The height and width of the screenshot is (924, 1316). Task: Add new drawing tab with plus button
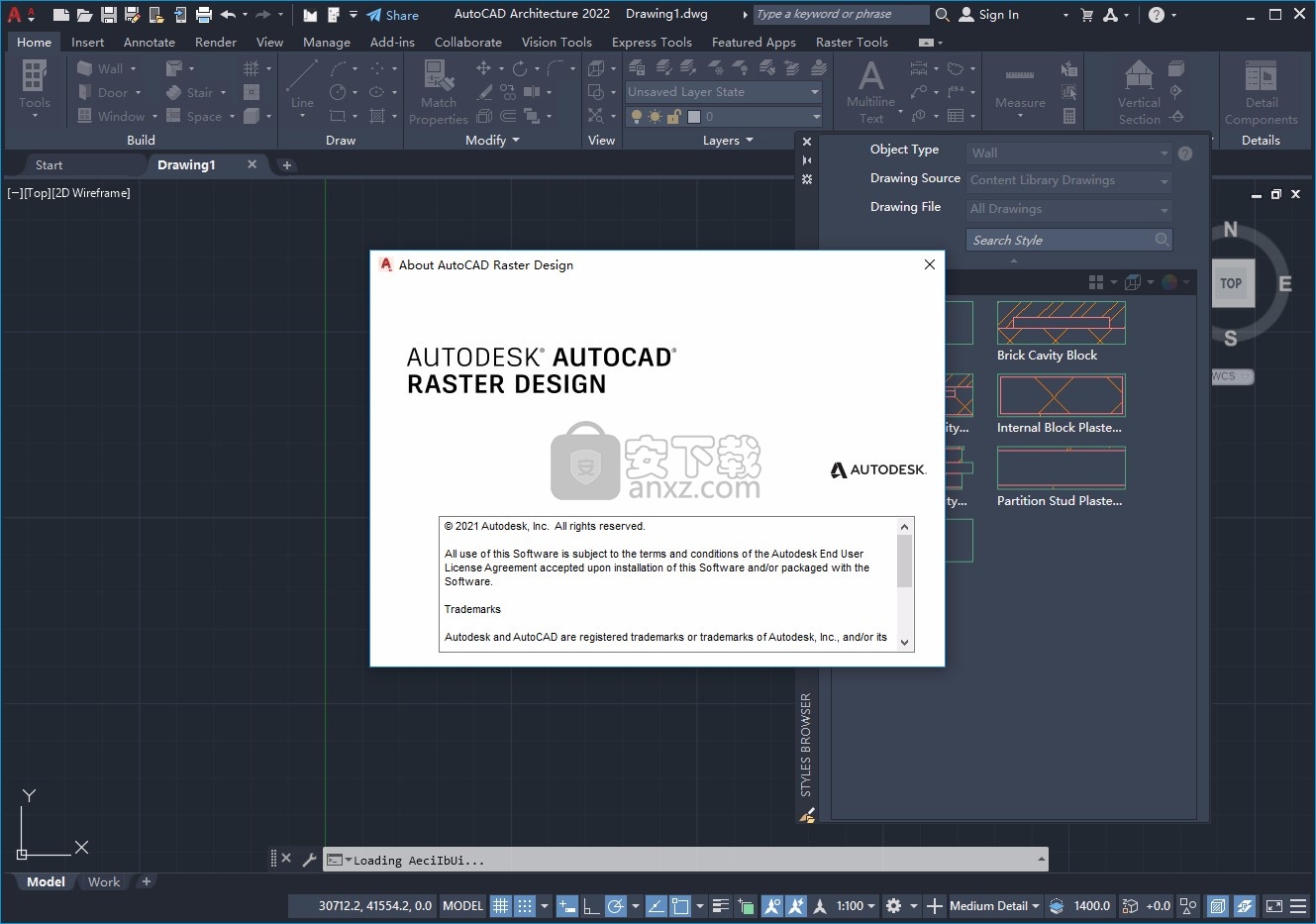[286, 165]
